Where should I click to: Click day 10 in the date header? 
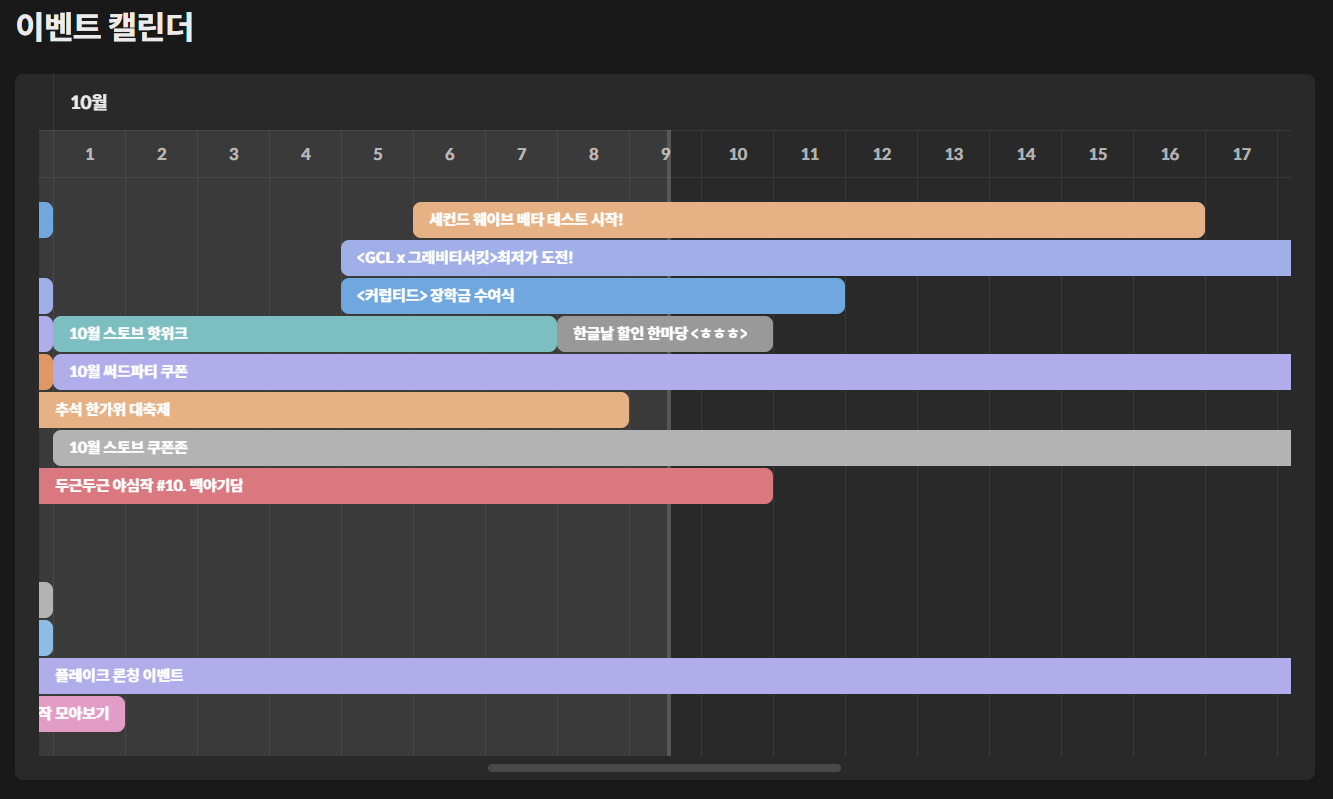[738, 154]
